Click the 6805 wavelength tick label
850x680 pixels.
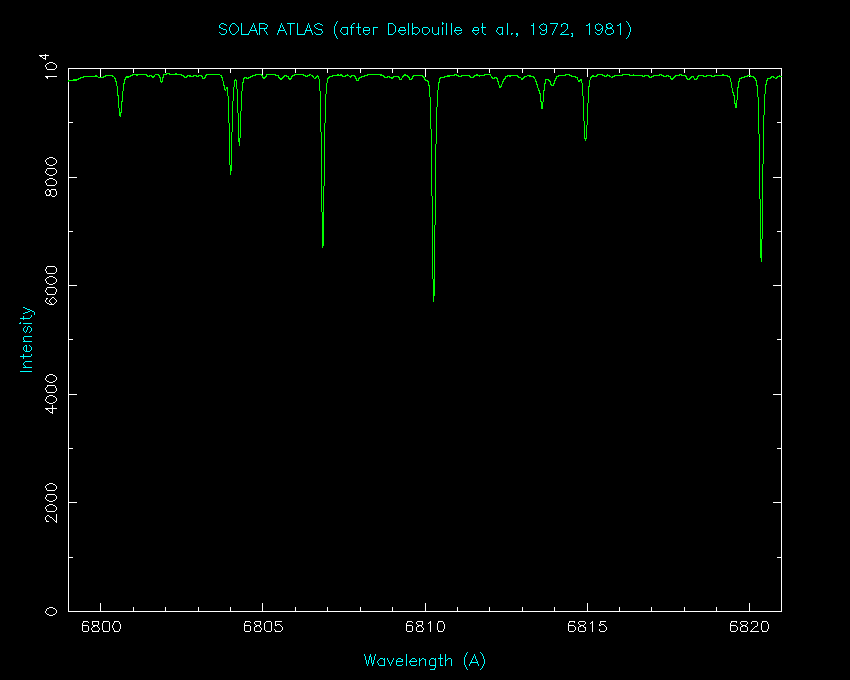pyautogui.click(x=263, y=627)
